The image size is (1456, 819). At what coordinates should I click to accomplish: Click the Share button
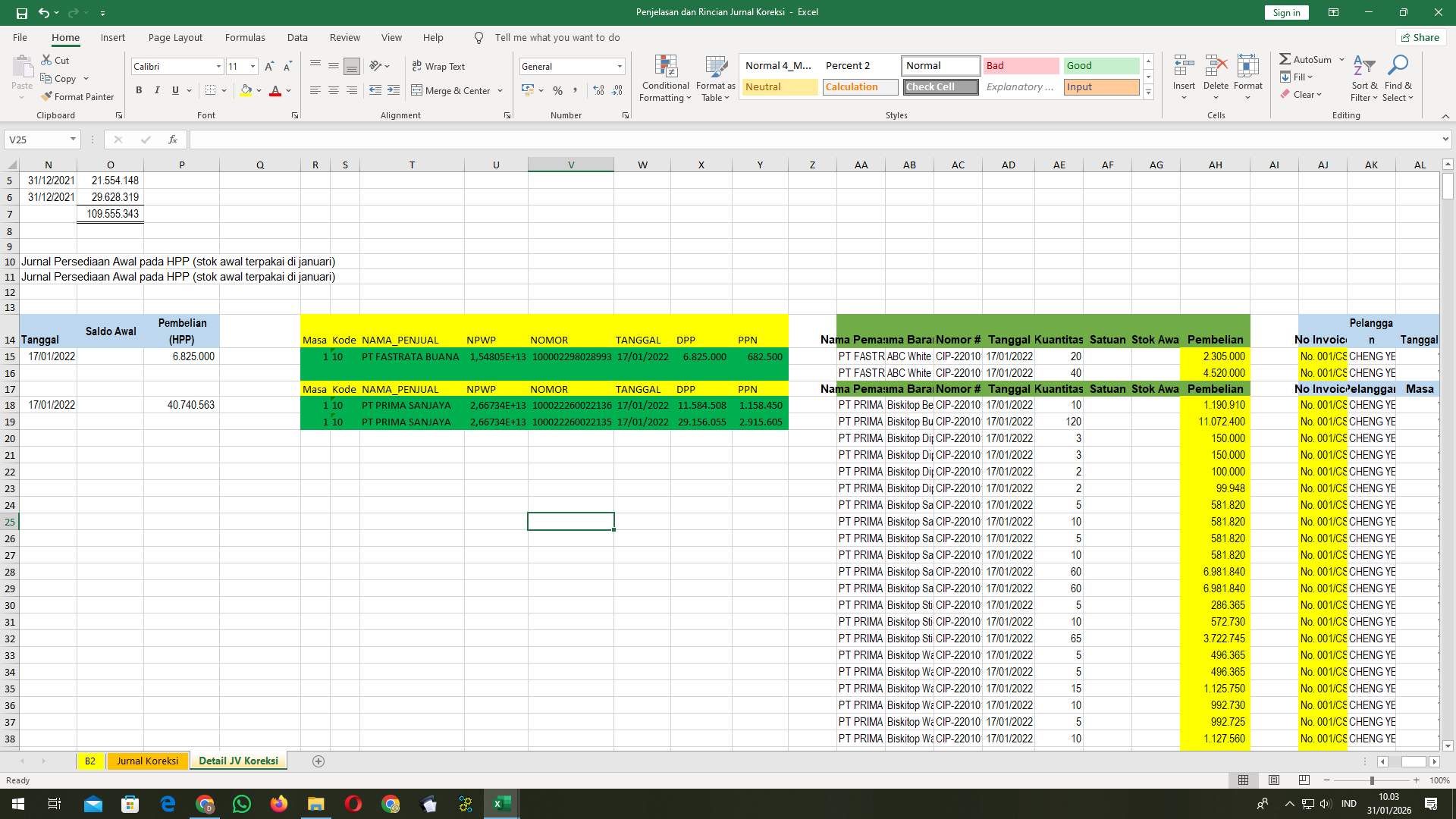click(1420, 37)
